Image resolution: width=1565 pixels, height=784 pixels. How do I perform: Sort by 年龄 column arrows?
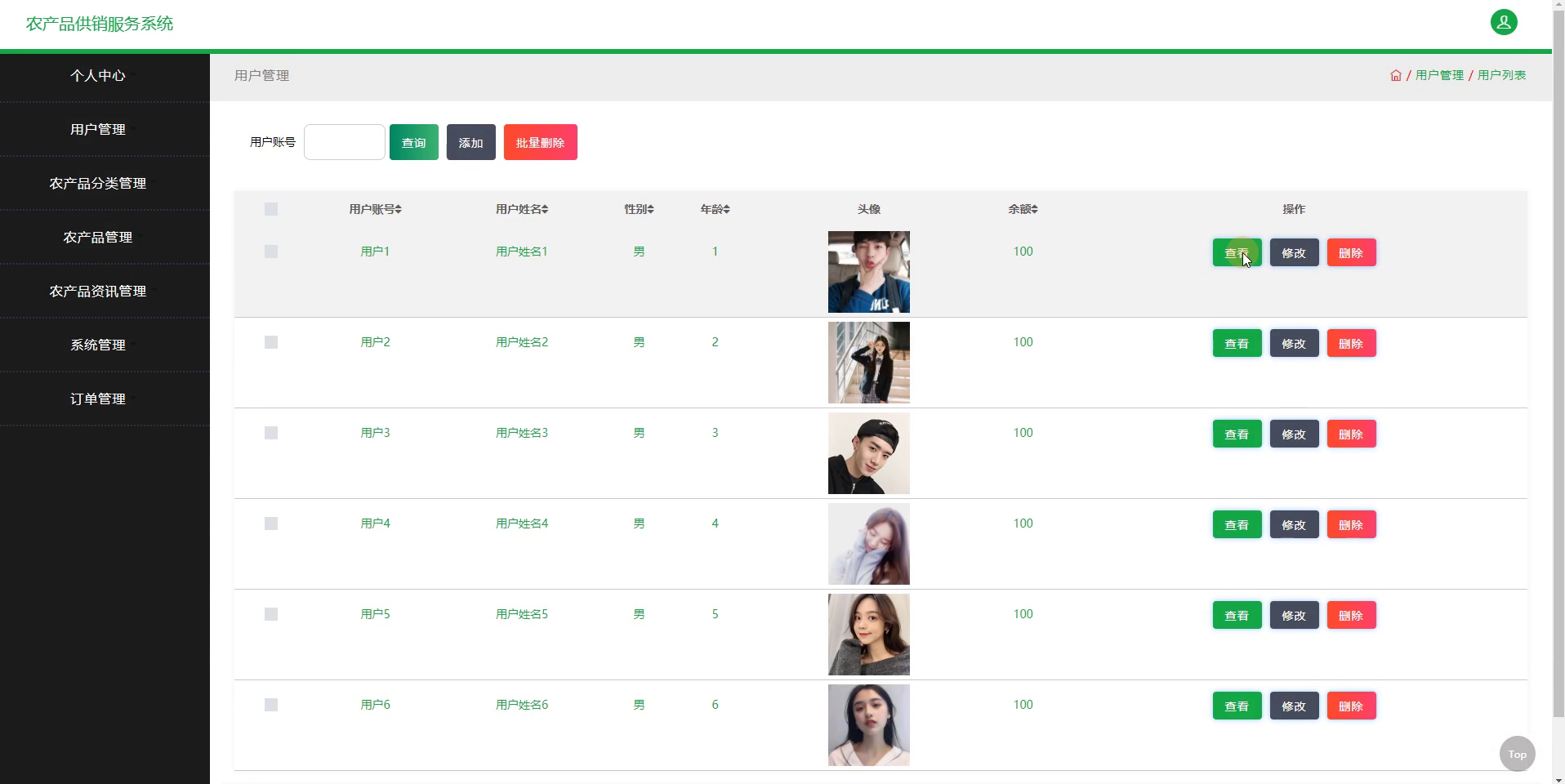pos(727,210)
